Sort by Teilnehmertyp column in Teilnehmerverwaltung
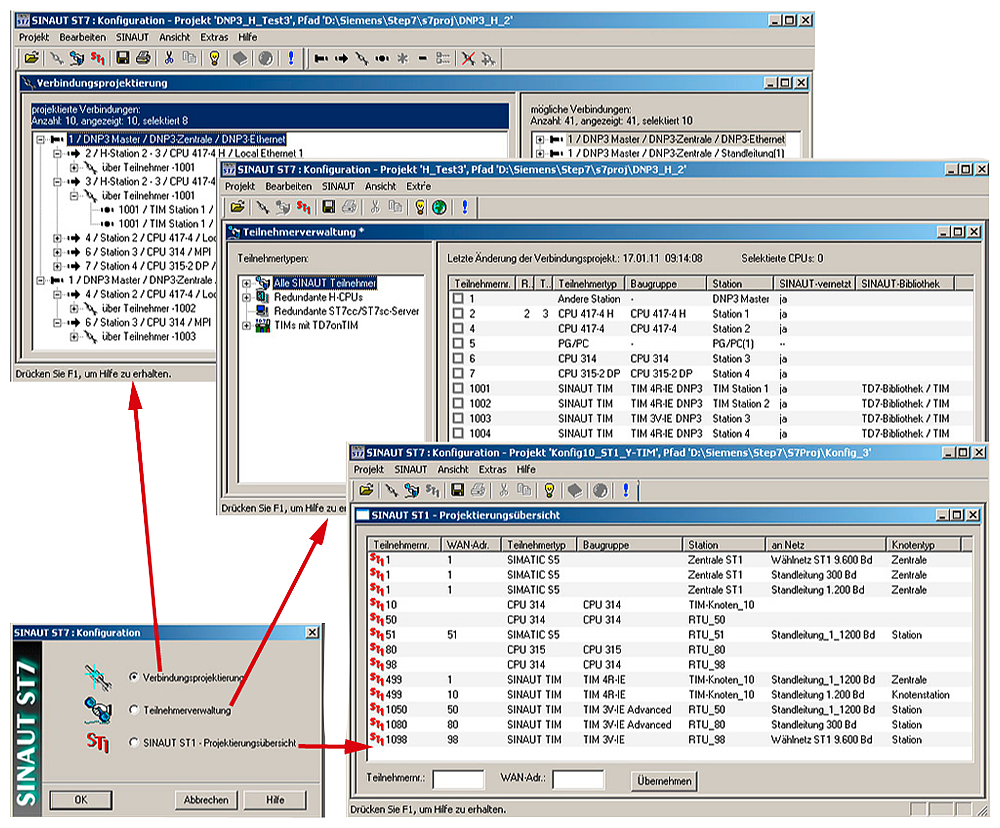Viewport: 1000px width, 828px height. click(588, 283)
